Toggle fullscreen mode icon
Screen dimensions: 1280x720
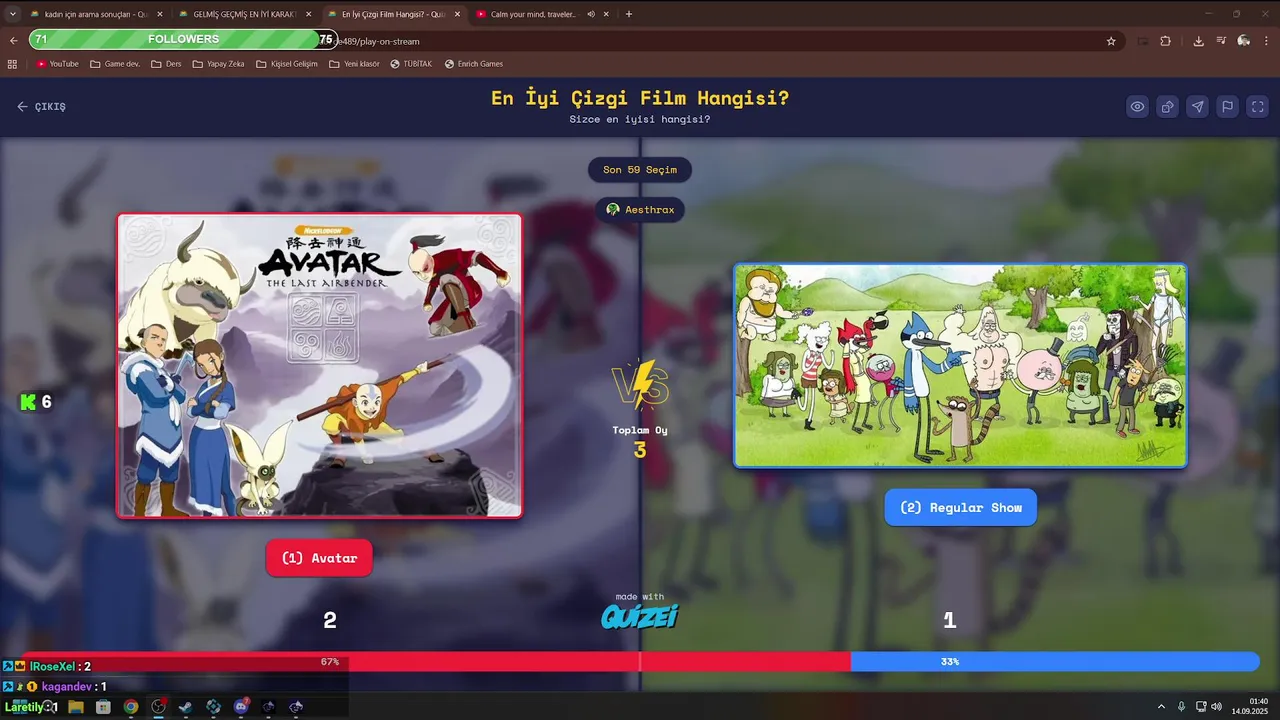tap(1258, 107)
